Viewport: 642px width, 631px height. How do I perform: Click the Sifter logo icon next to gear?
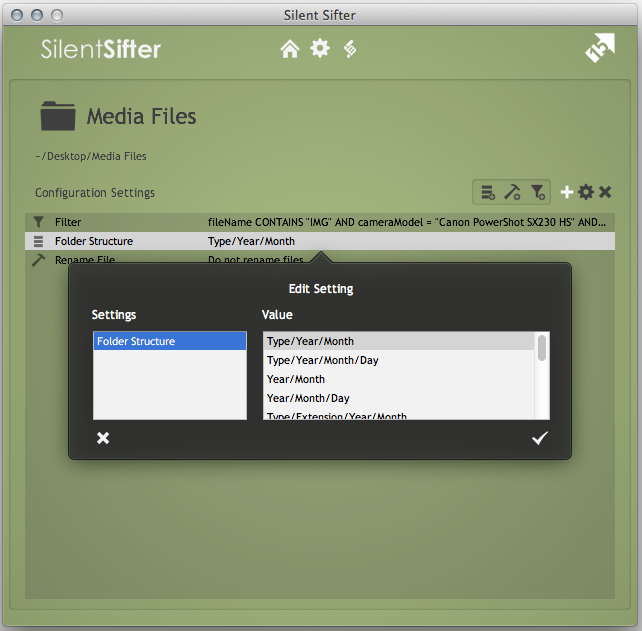[x=350, y=49]
